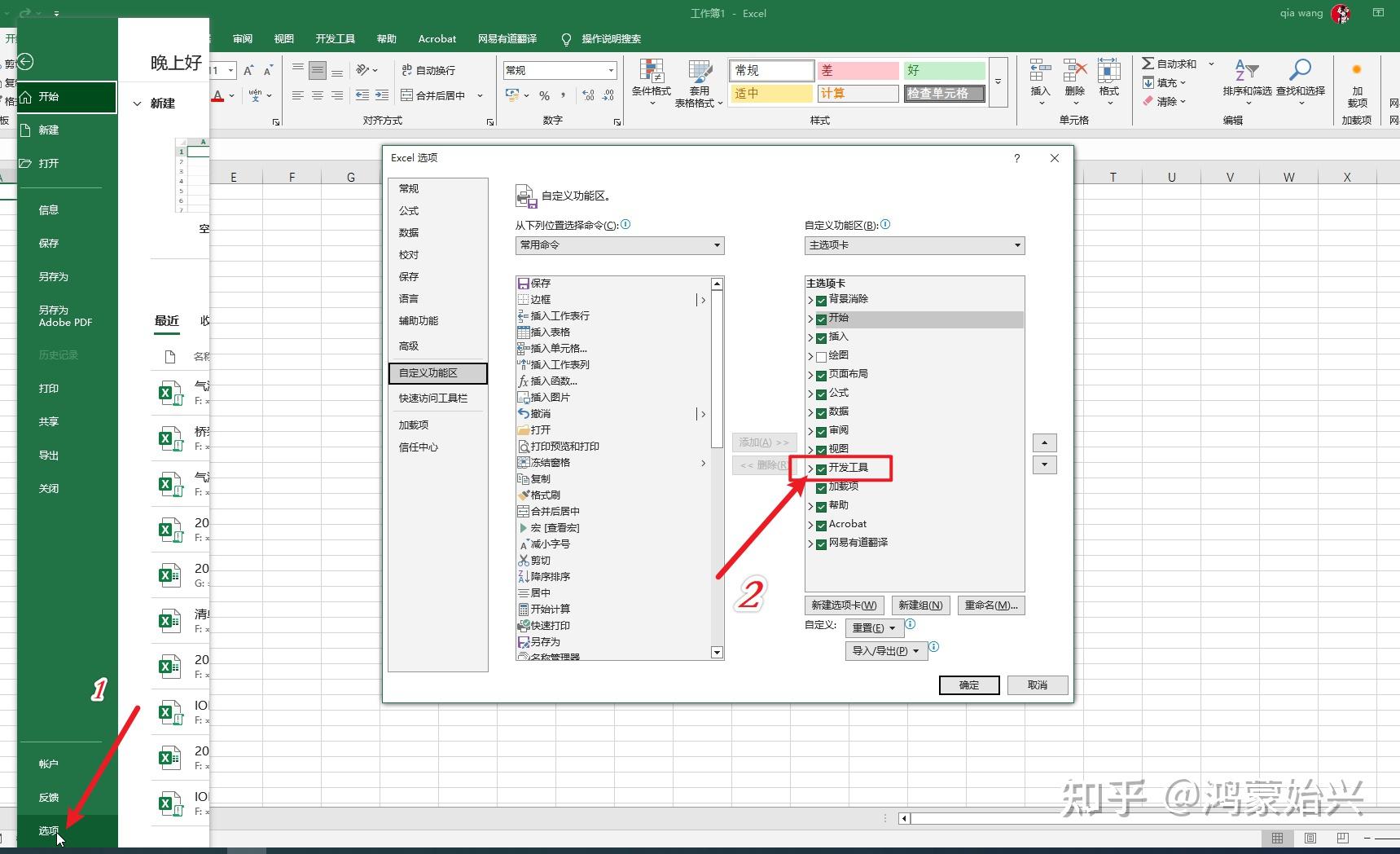Open the 高级 (Advanced) options category
Viewport: 1400px width, 854px height.
click(438, 346)
